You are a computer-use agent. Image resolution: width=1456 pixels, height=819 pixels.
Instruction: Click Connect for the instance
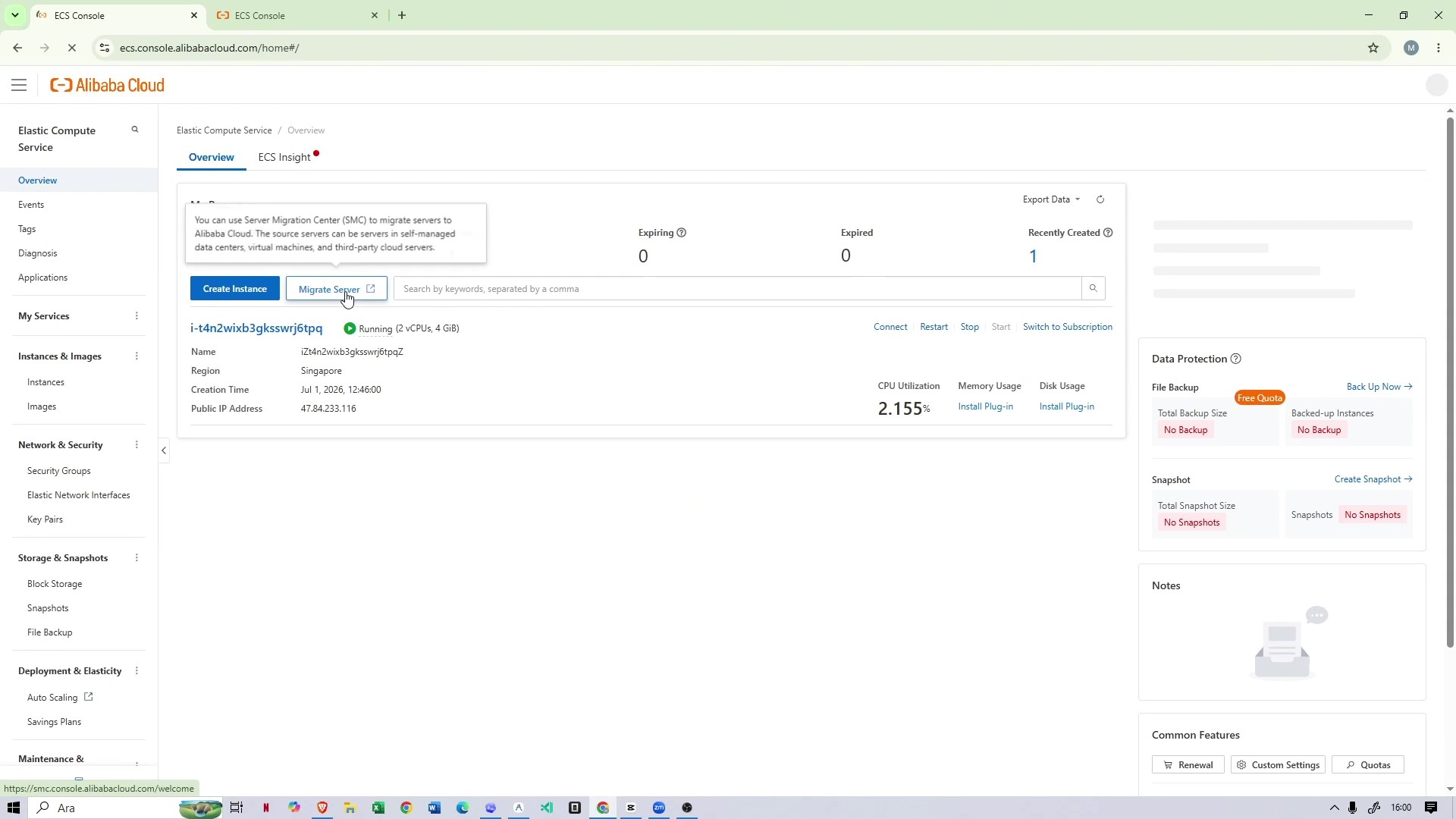[890, 327]
